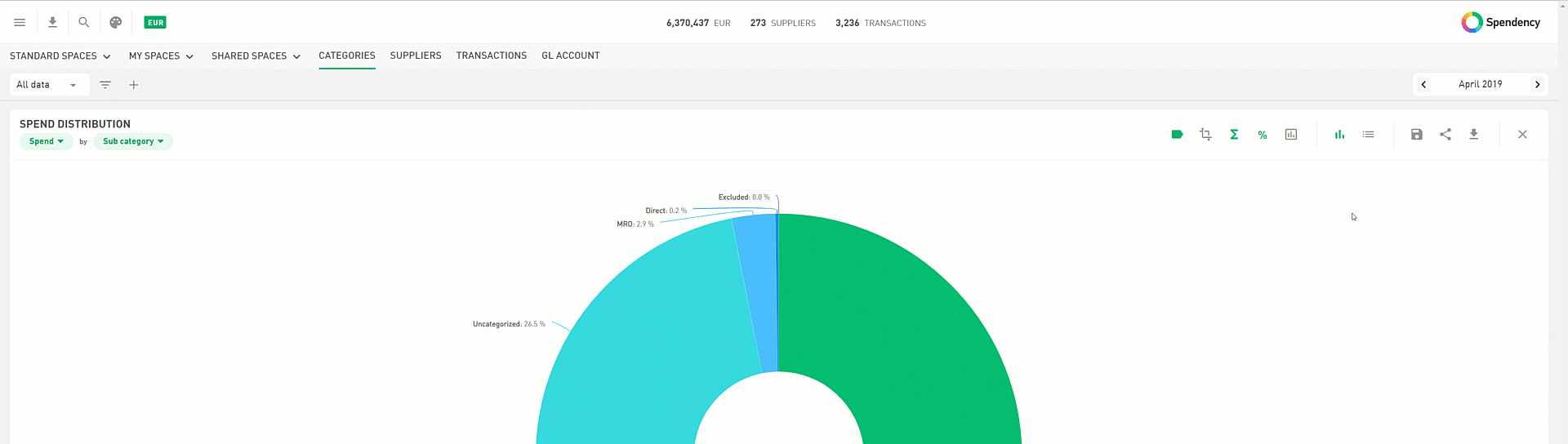
Task: Click the green donut chart segment
Action: pyautogui.click(x=898, y=326)
